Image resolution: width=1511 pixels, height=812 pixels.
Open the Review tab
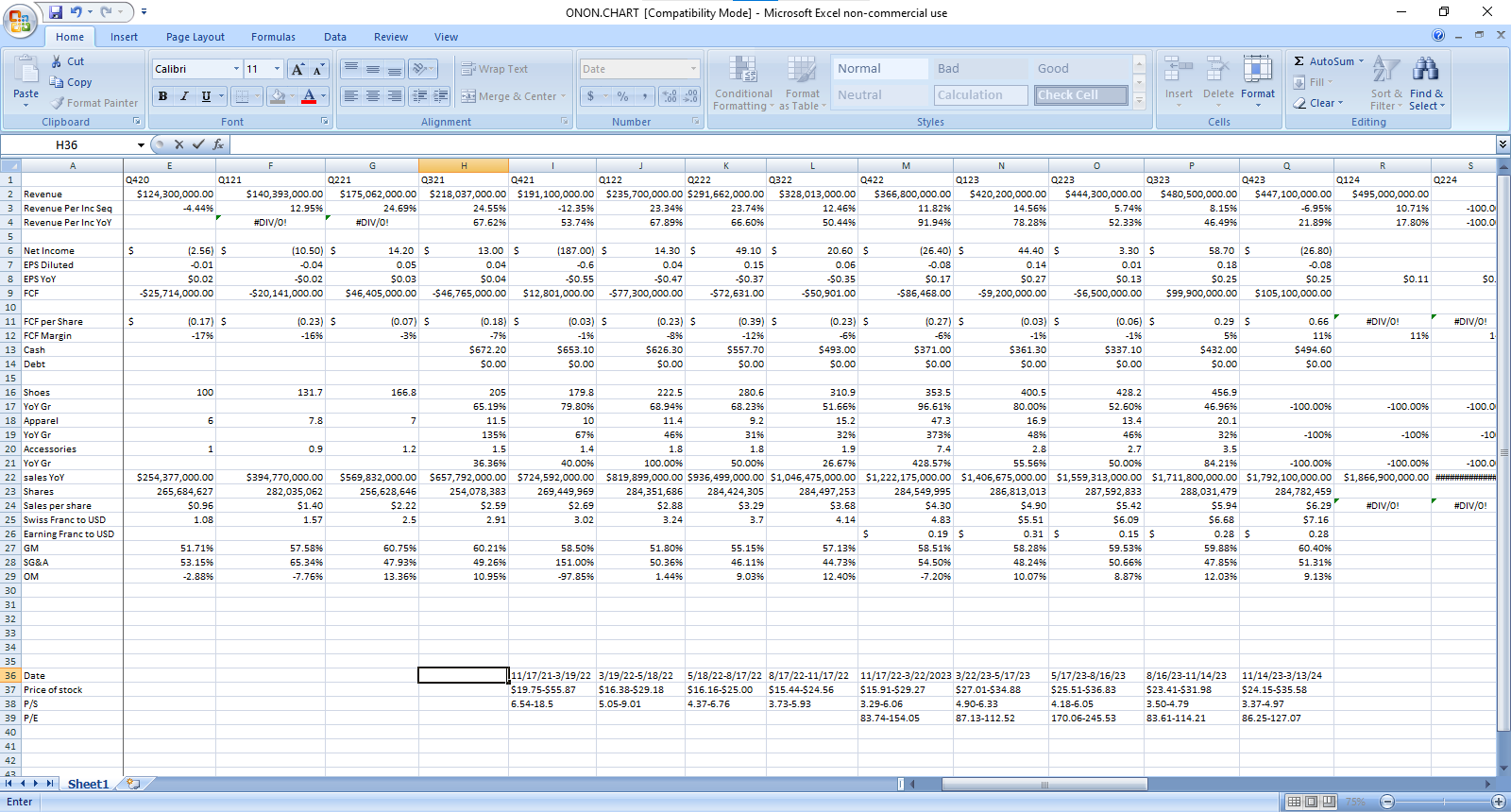click(391, 37)
